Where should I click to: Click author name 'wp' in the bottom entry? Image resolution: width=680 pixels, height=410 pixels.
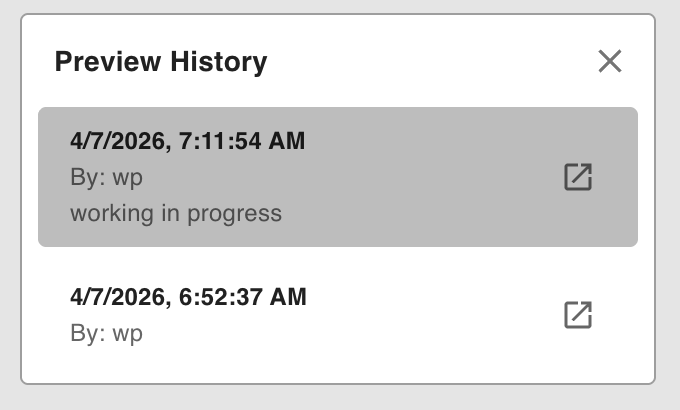128,333
